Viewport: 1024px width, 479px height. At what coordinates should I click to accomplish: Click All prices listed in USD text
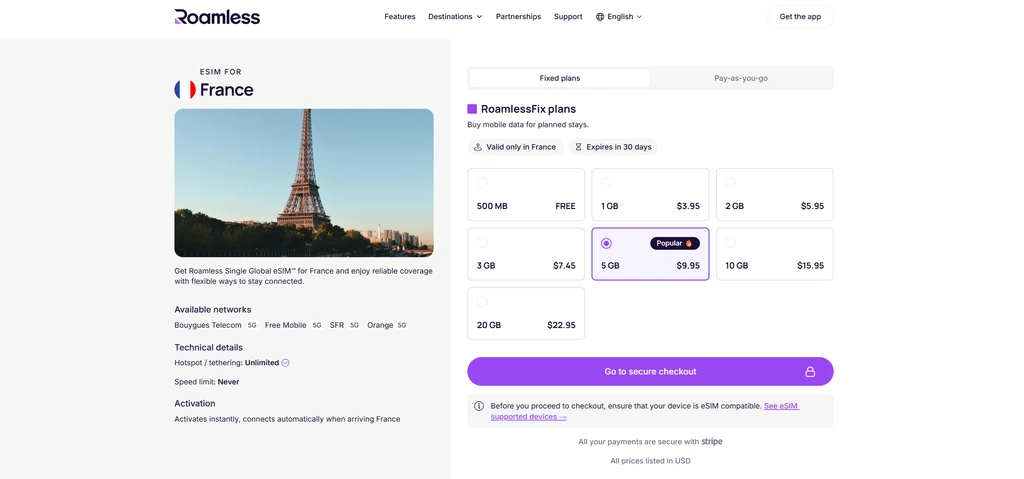[650, 461]
